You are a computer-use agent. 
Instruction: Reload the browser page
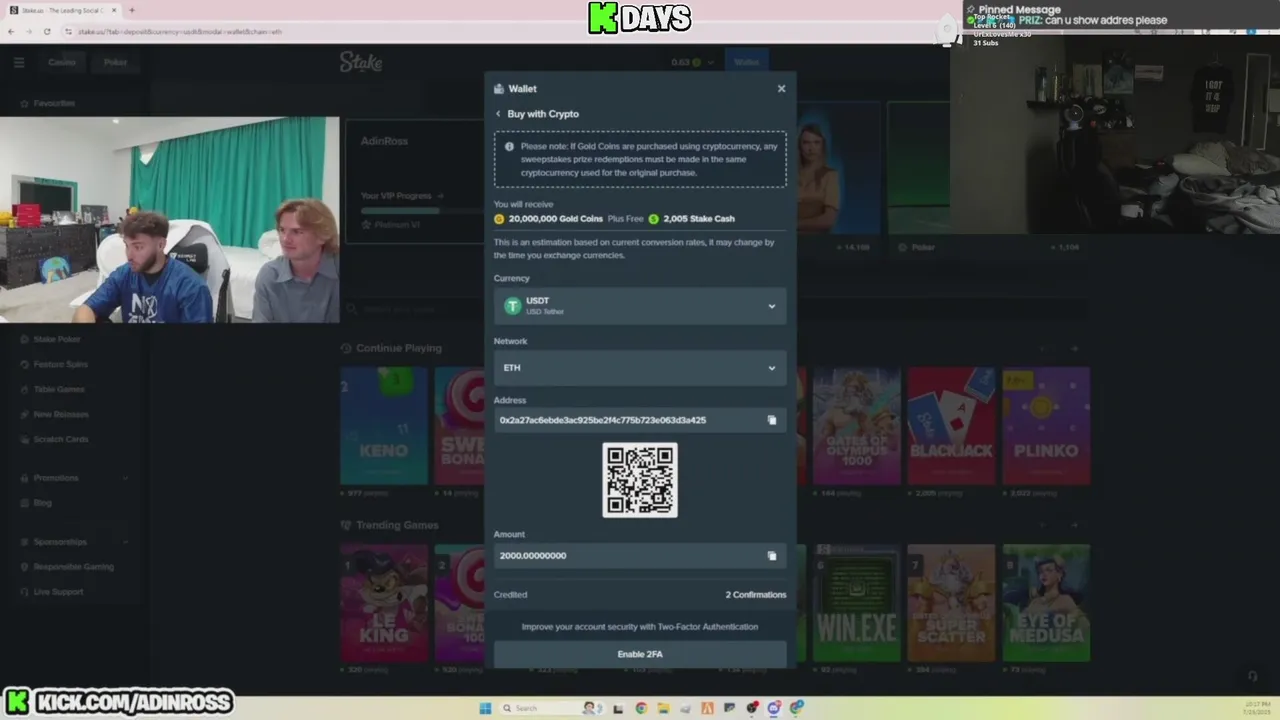point(47,31)
